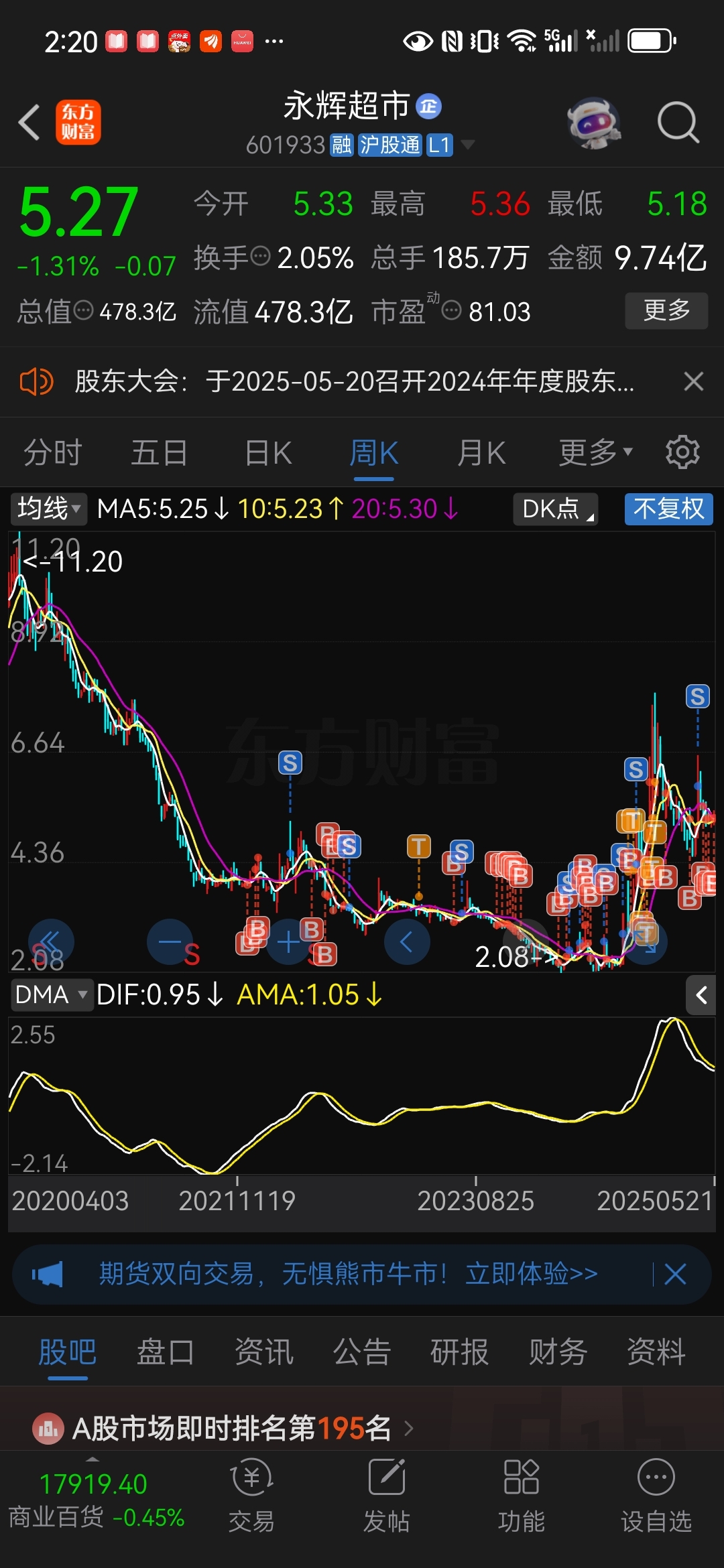Change the 不复权 adjustment setting
This screenshot has width=724, height=1568.
tap(668, 509)
